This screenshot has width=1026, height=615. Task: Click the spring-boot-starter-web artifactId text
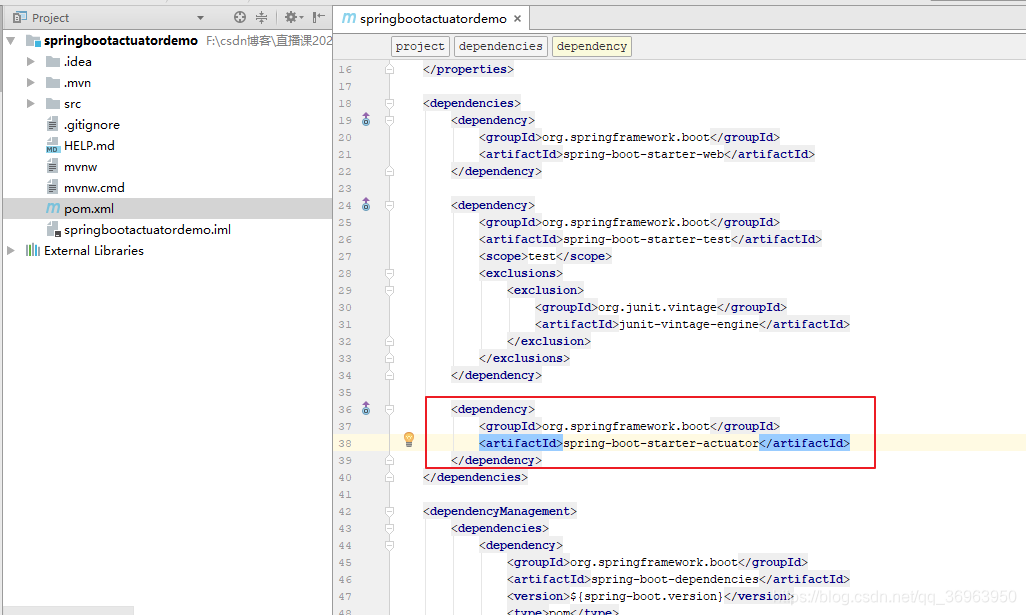point(643,154)
